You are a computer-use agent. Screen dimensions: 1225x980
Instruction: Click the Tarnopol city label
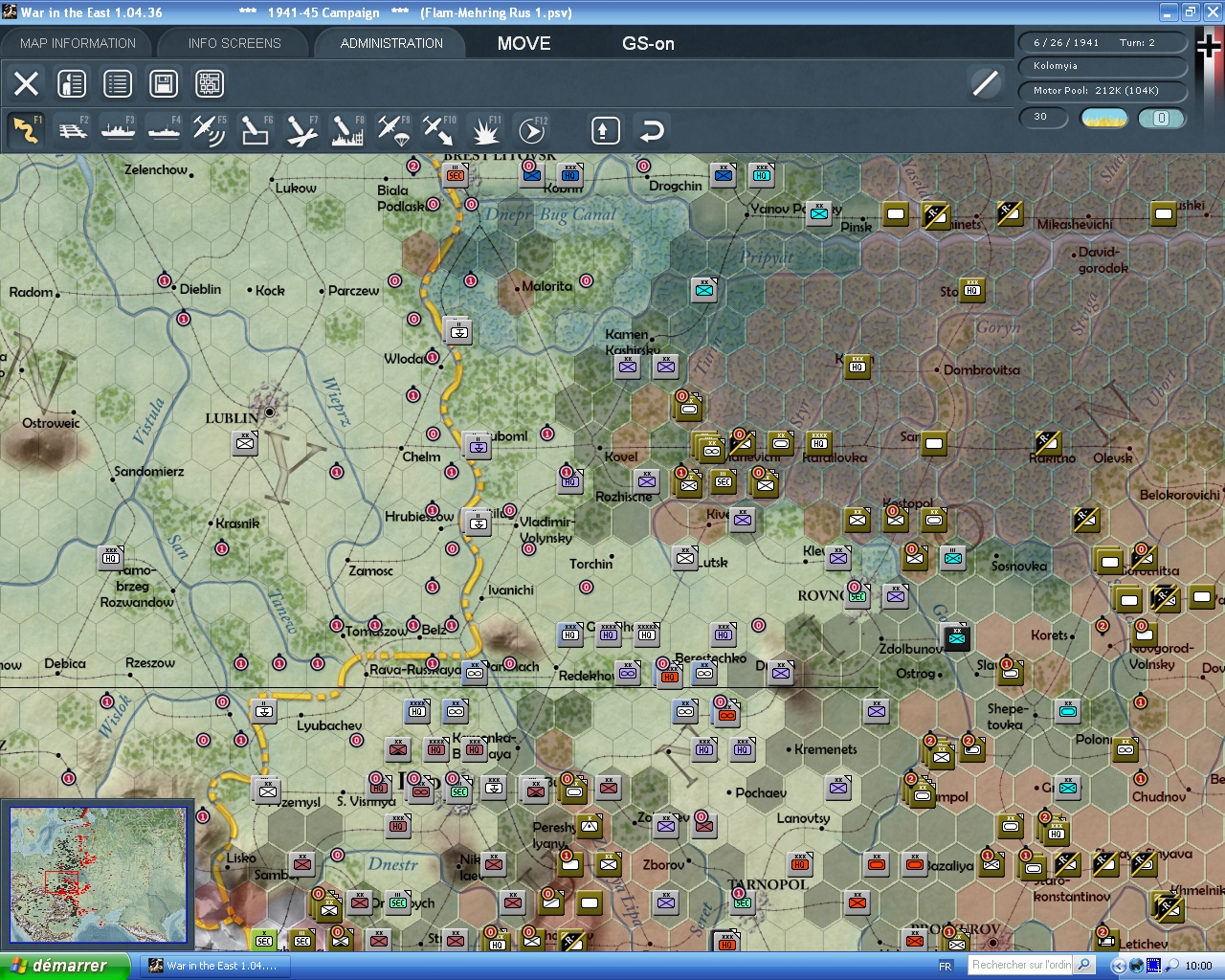point(768,884)
